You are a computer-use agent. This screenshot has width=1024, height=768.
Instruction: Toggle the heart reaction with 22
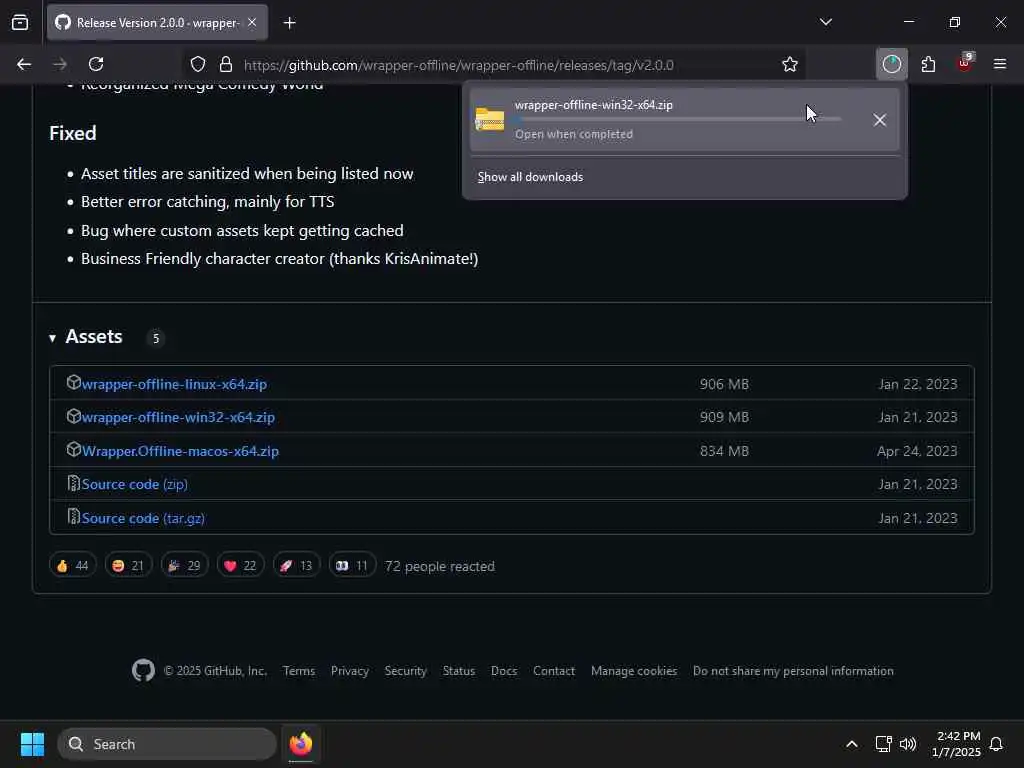click(x=240, y=566)
